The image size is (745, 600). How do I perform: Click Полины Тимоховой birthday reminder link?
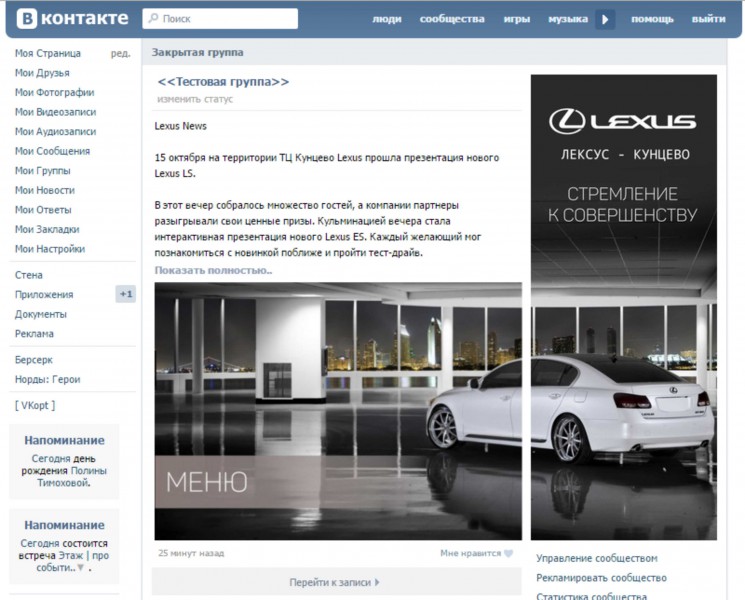pyautogui.click(x=72, y=476)
